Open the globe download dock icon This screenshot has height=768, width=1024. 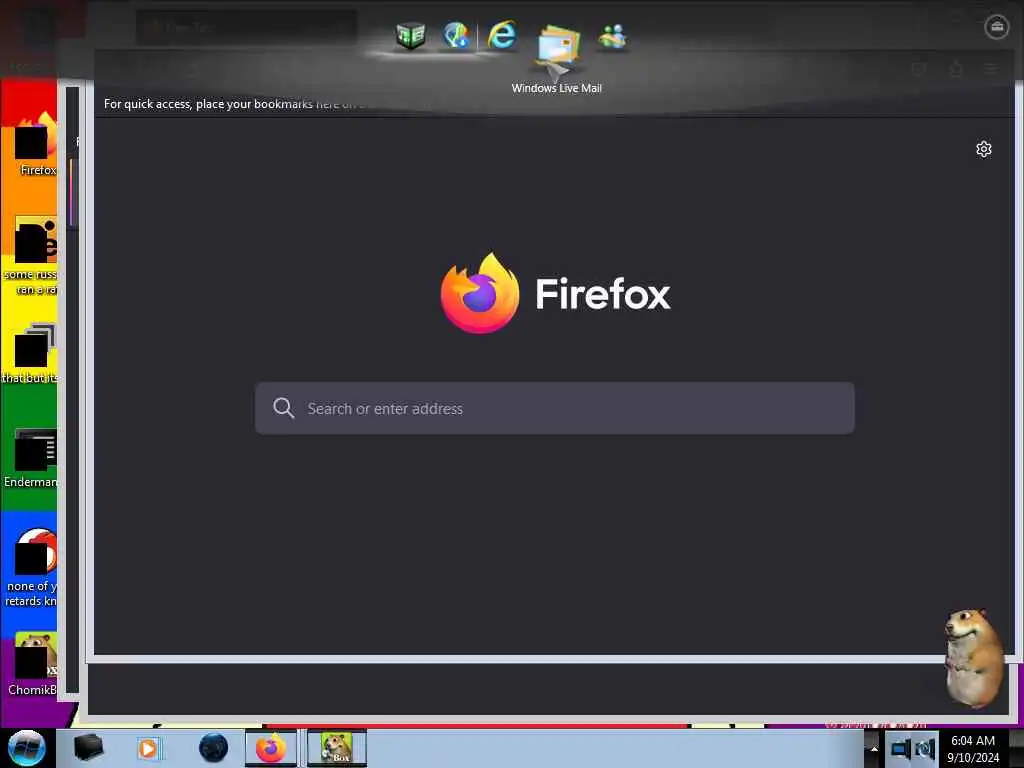click(456, 35)
